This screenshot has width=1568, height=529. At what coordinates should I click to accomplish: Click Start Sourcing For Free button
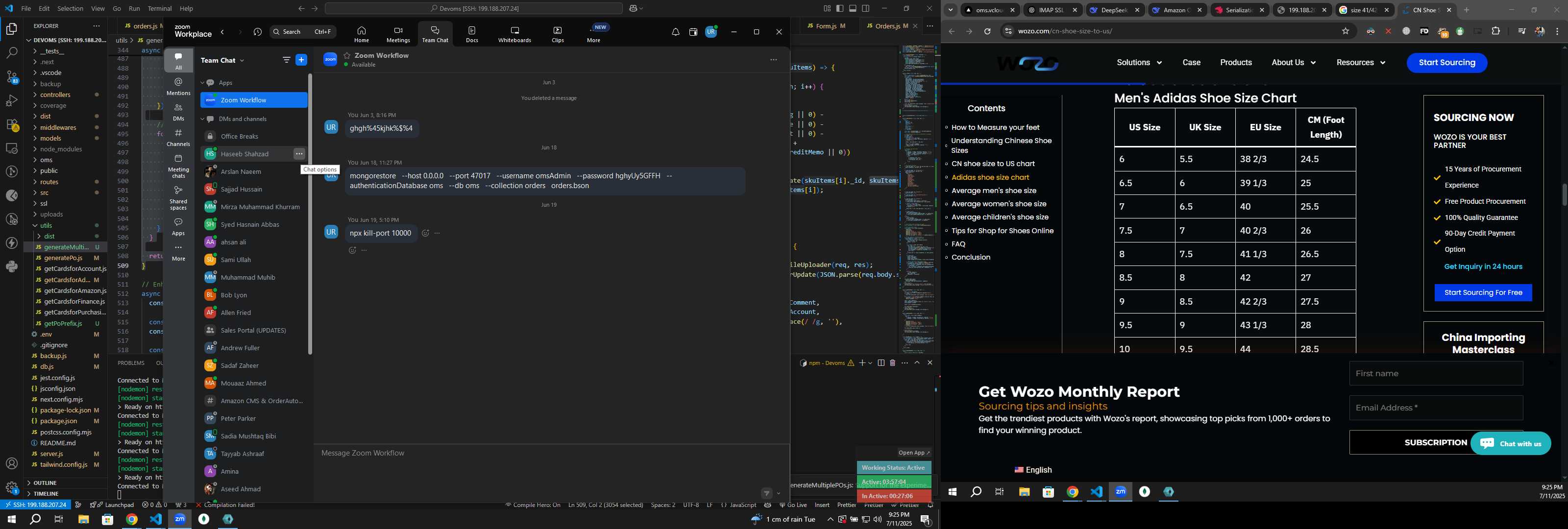tap(1483, 293)
